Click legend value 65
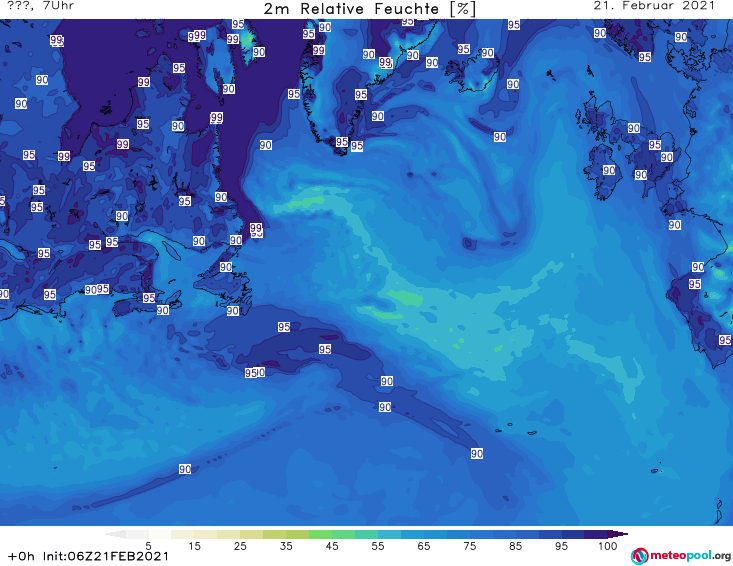The image size is (733, 566). (x=424, y=546)
